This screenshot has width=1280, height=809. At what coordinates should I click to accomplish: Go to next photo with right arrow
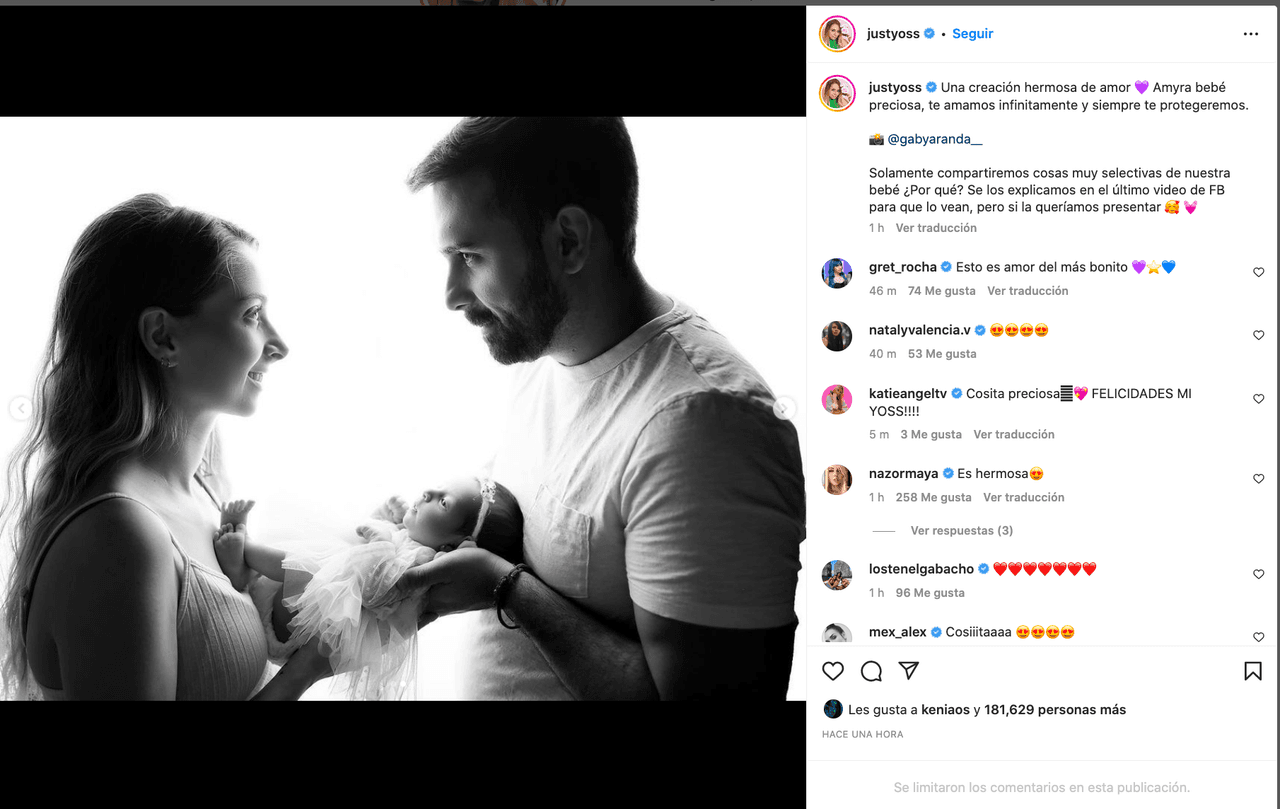(785, 408)
